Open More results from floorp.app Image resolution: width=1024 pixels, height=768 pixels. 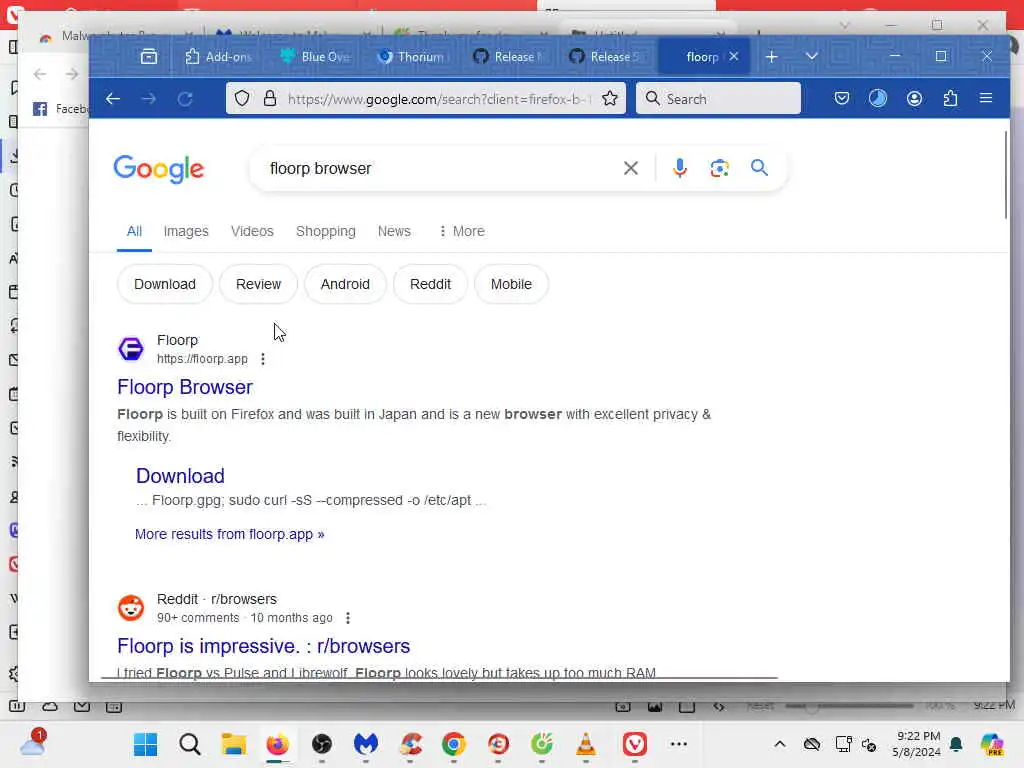pos(229,534)
